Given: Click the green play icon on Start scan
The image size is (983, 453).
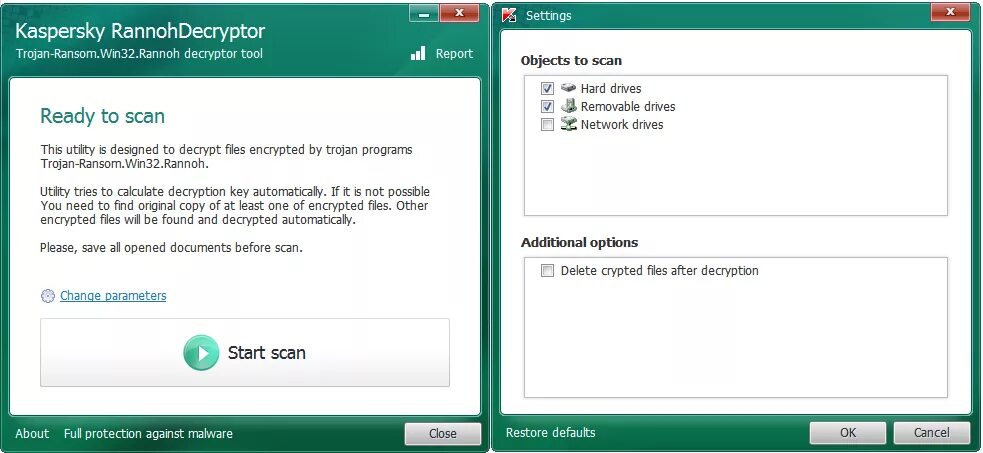Looking at the screenshot, I should pos(201,353).
